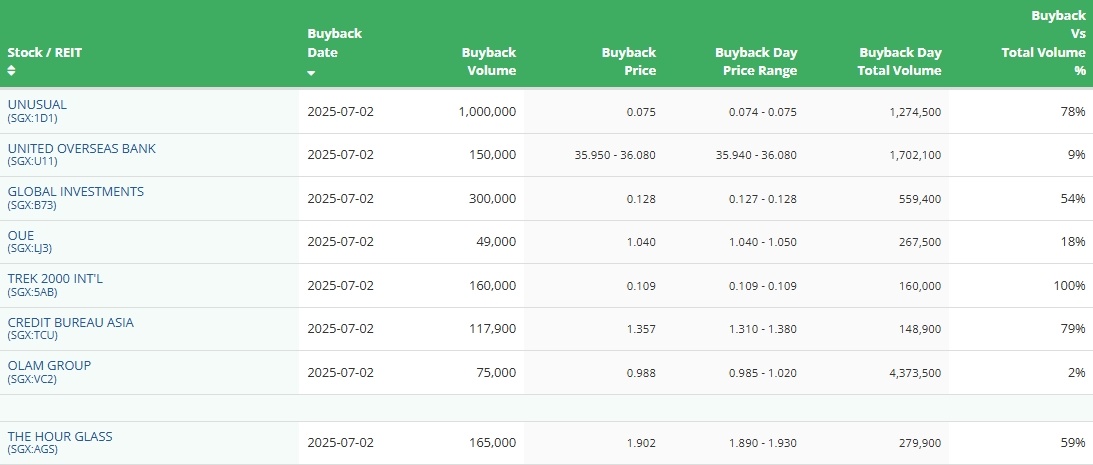The width and height of the screenshot is (1093, 465).
Task: Click the 100% value for Trek 2000
Action: click(1070, 286)
